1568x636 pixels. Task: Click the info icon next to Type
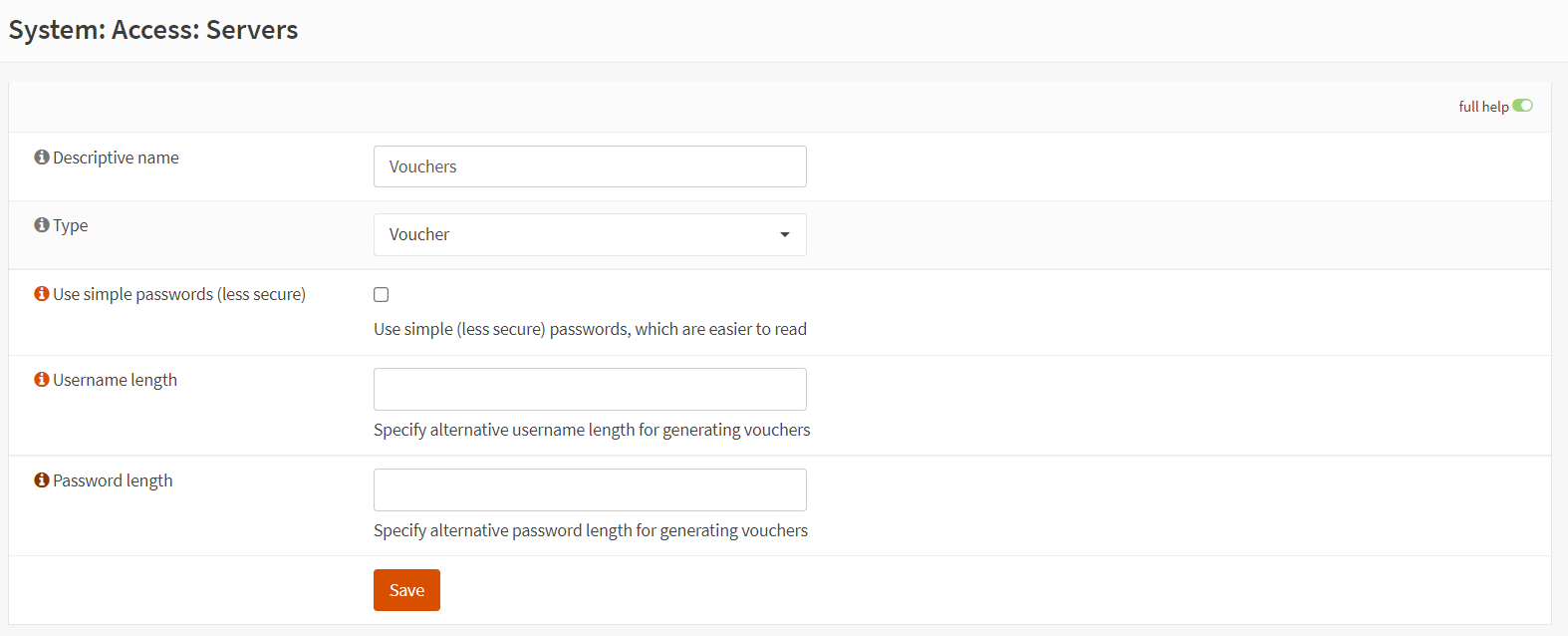(42, 225)
